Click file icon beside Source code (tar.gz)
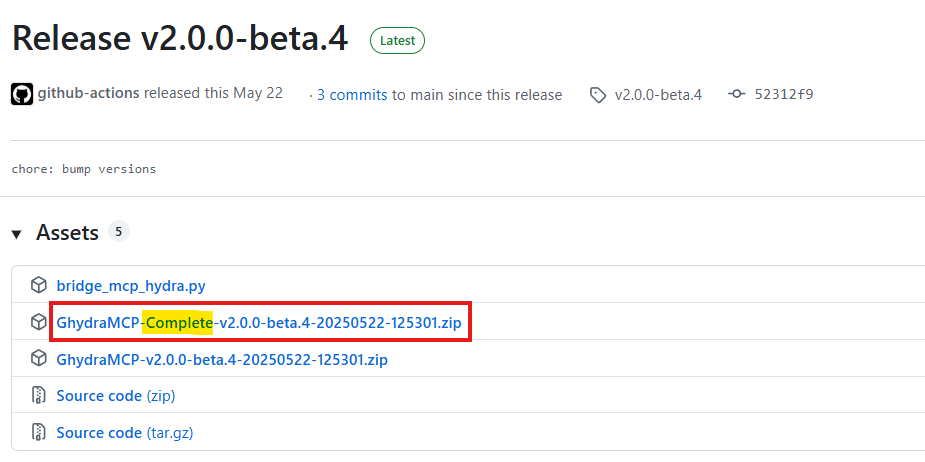 (x=39, y=432)
